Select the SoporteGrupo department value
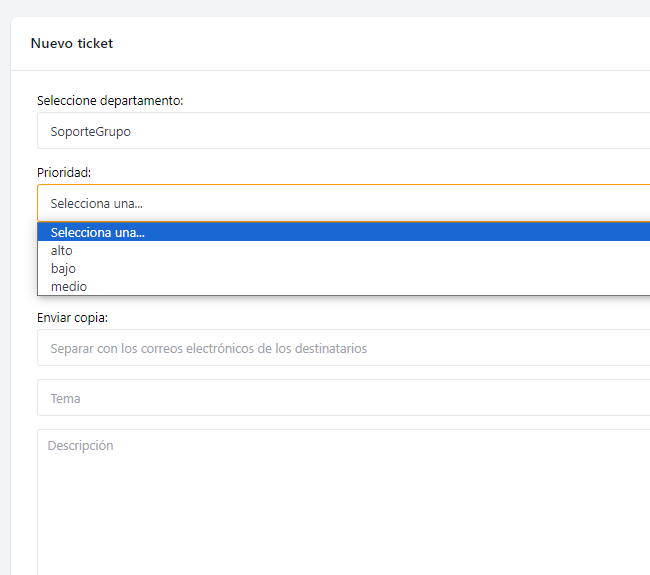This screenshot has width=650, height=575. (x=91, y=131)
